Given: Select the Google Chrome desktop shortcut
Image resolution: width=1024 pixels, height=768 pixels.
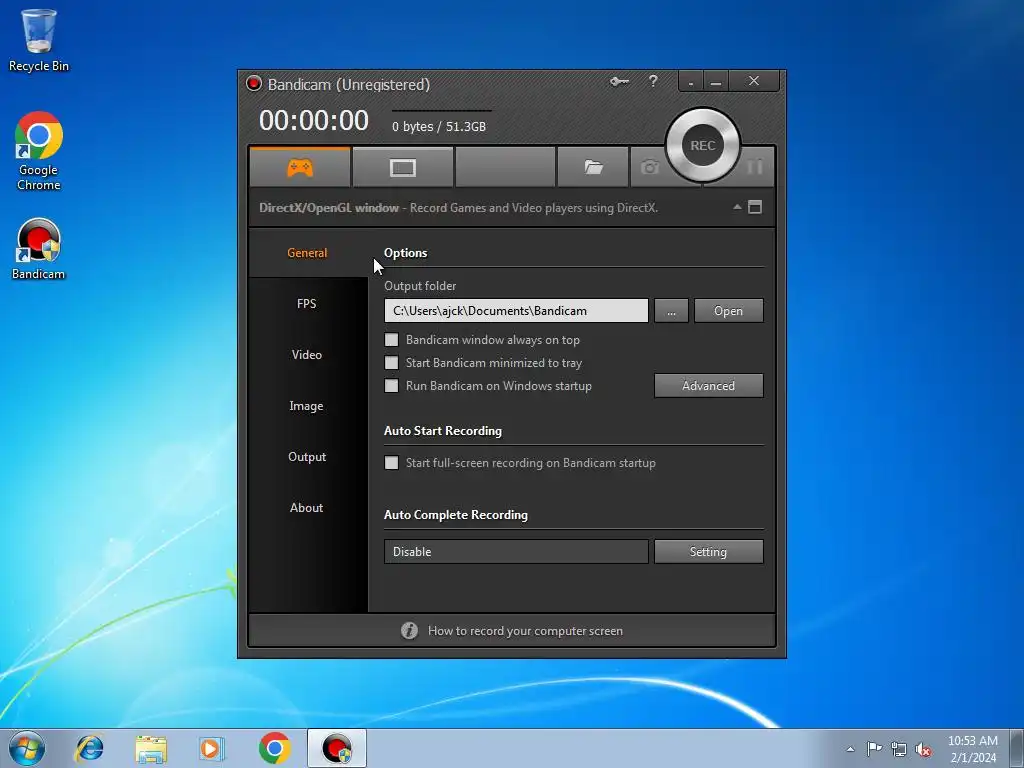Looking at the screenshot, I should point(39,151).
